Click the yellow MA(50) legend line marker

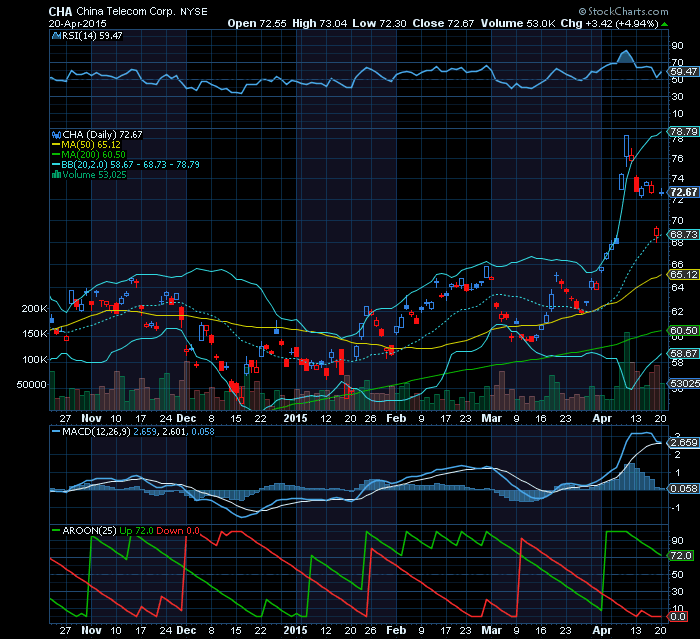56,145
